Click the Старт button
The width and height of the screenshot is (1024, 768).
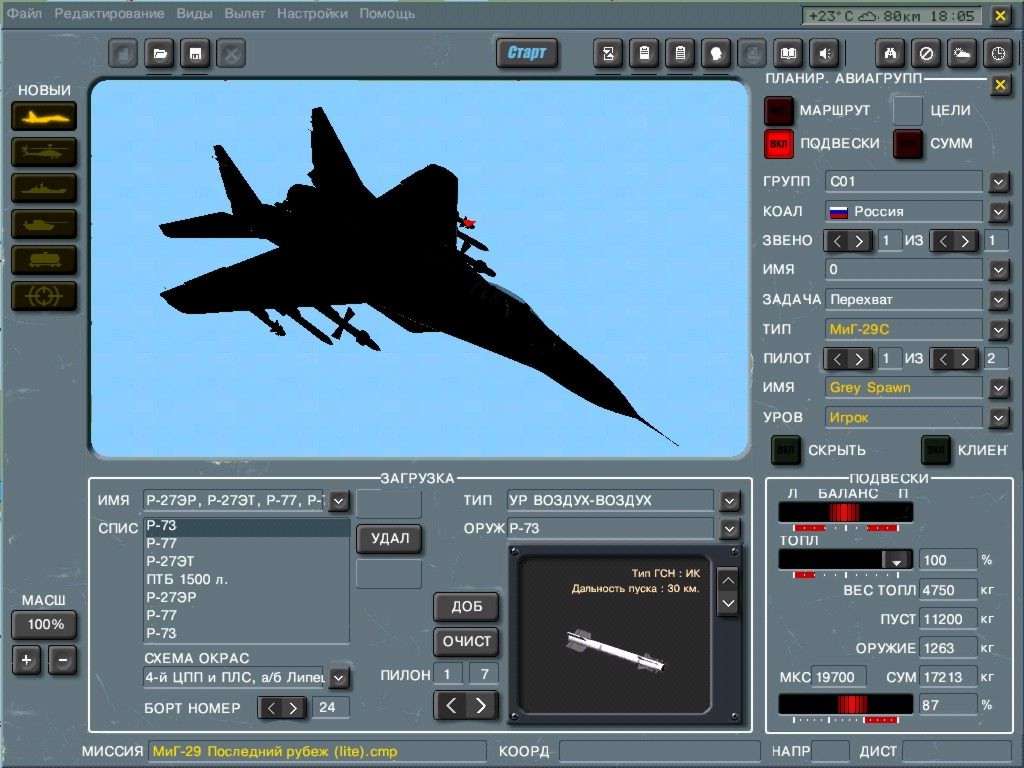pyautogui.click(x=526, y=53)
